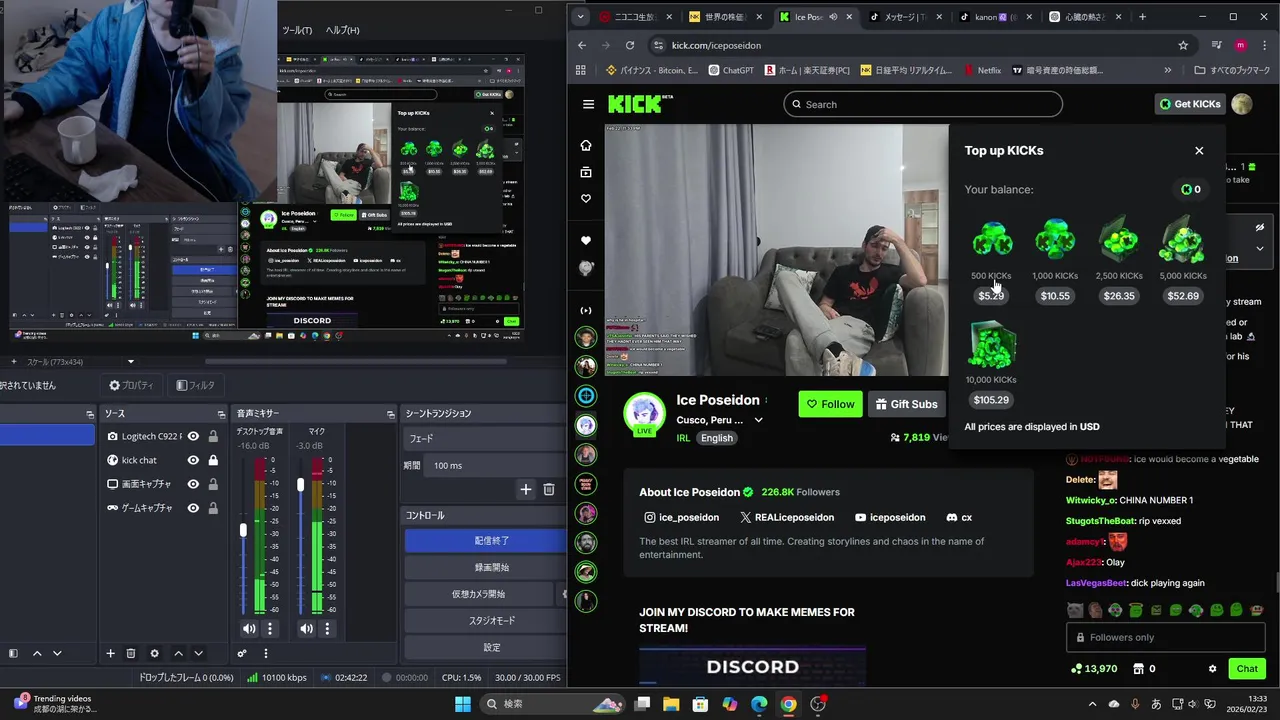Screen dimensions: 1280x720
Task: Adjust デスクトップ音声 volume slider
Action: point(243,531)
